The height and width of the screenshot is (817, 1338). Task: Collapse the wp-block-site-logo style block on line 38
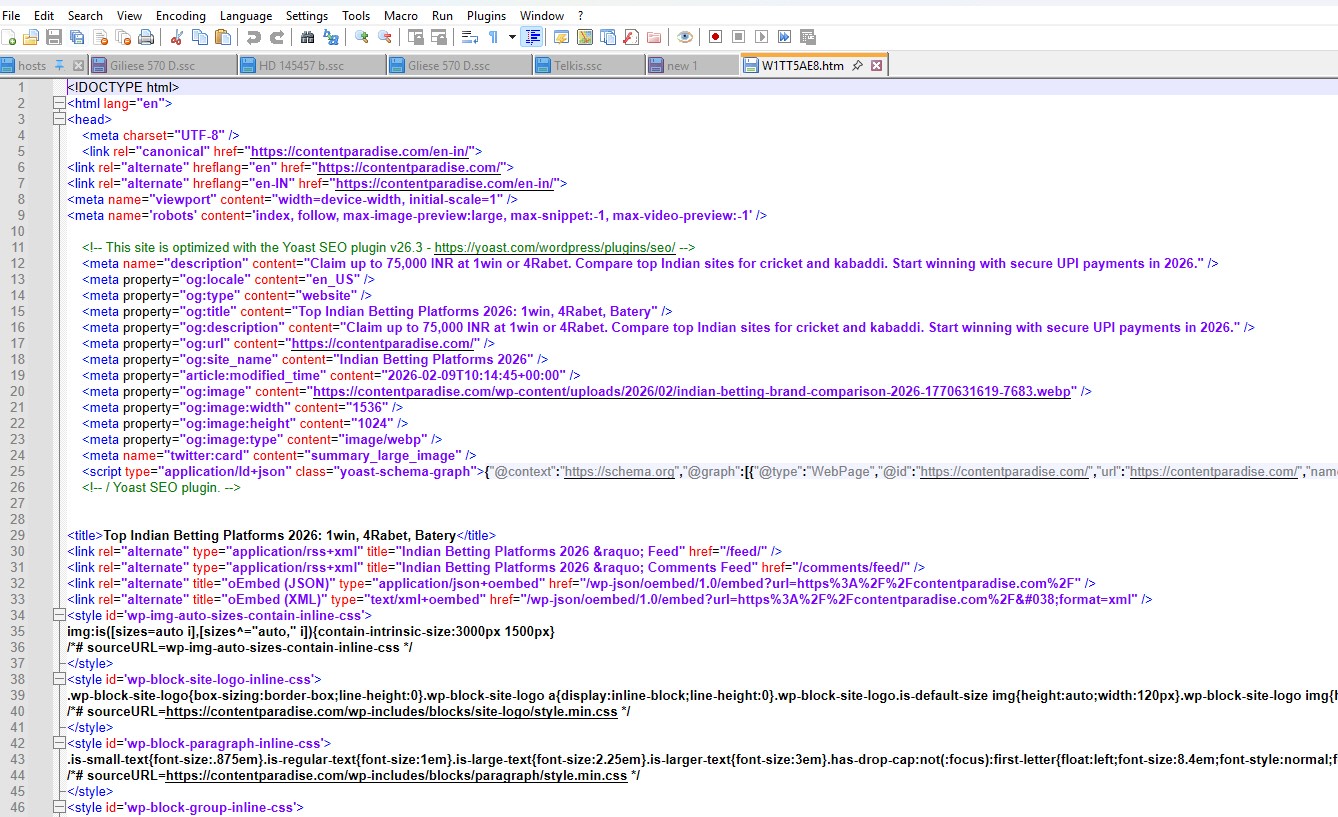coord(58,679)
